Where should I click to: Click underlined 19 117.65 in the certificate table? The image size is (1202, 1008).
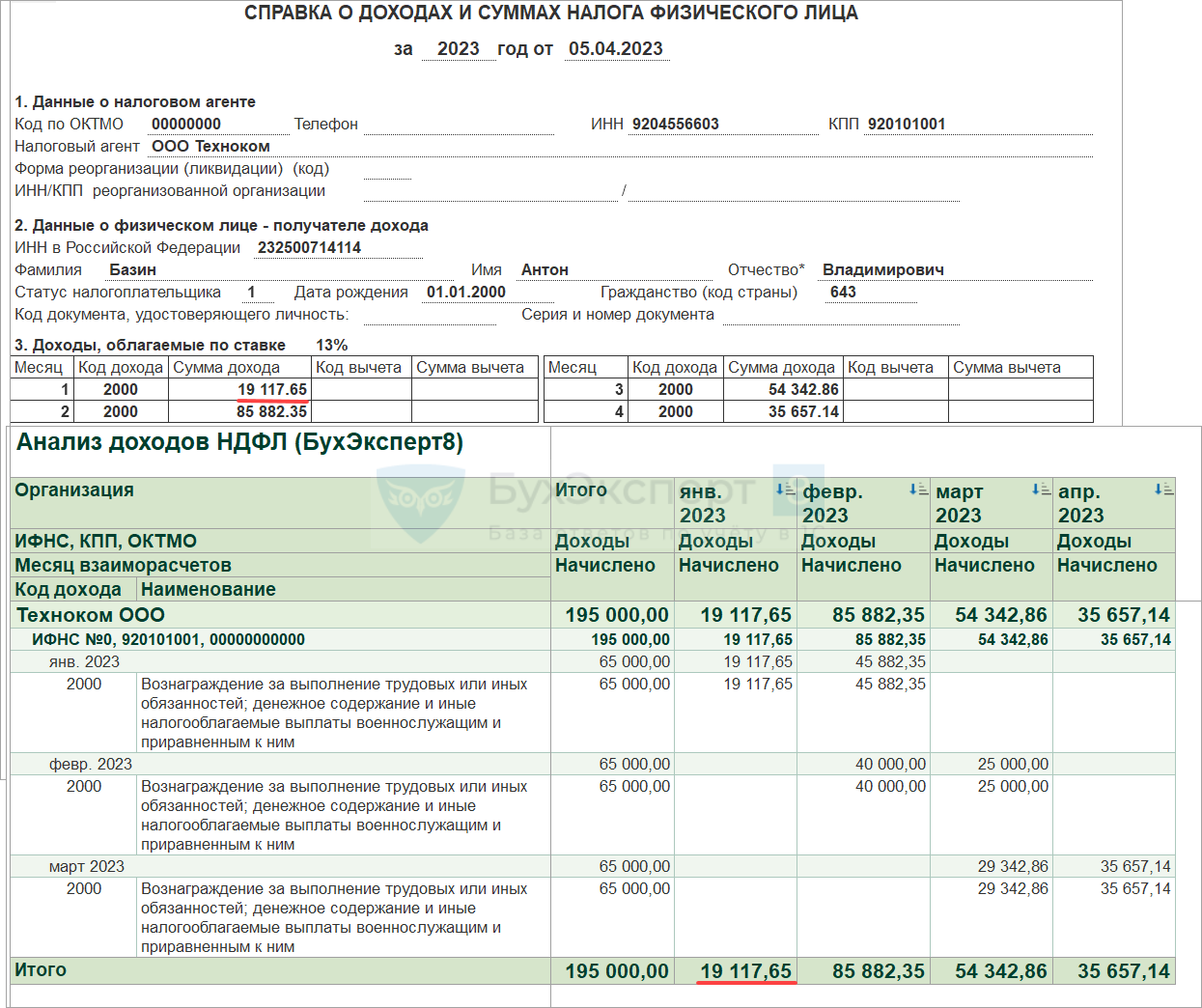(272, 389)
